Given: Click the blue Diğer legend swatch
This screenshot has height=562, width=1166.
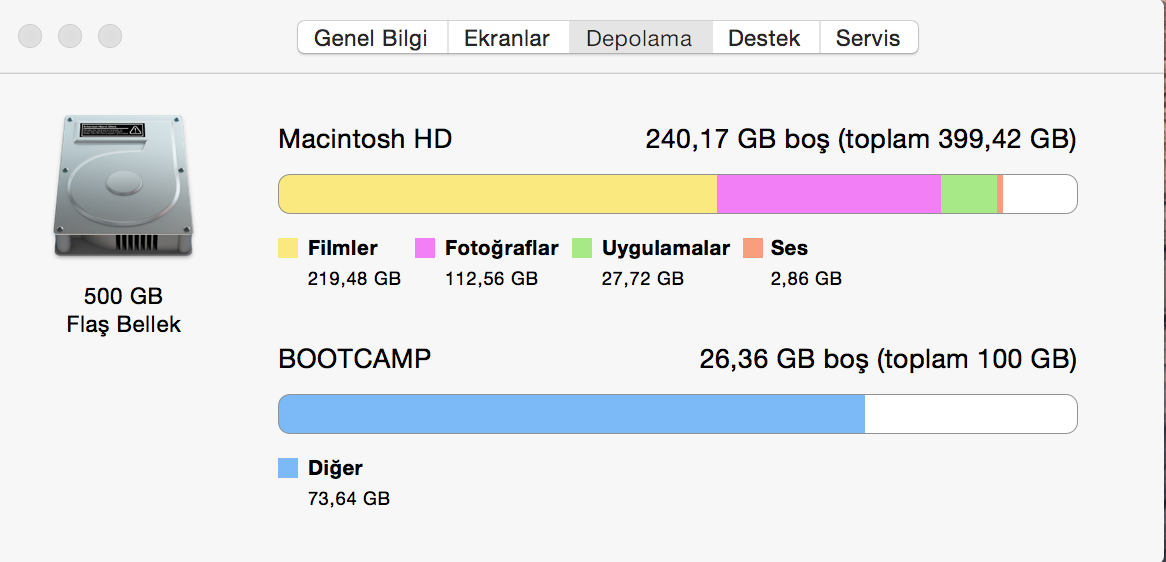Looking at the screenshot, I should coord(289,468).
